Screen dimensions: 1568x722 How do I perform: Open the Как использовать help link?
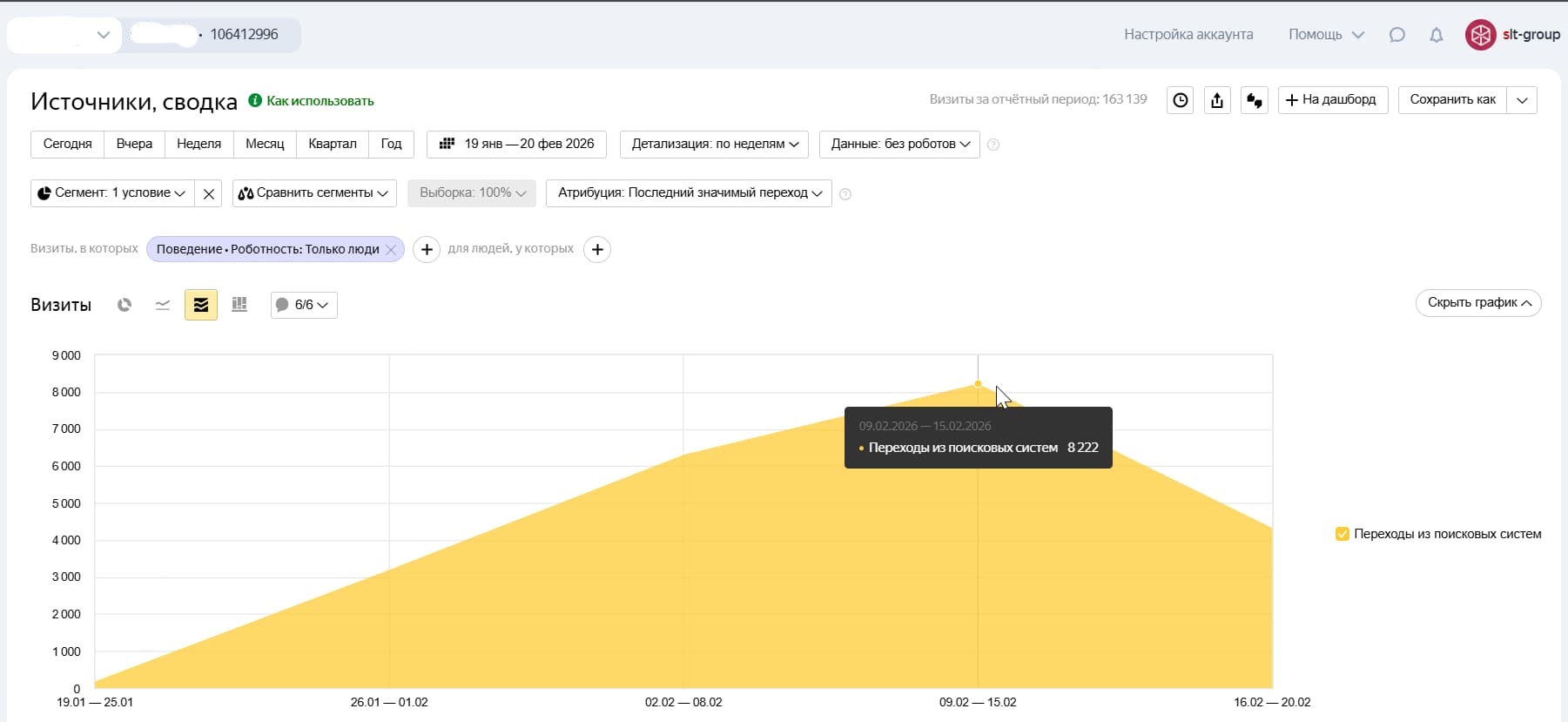[x=320, y=101]
